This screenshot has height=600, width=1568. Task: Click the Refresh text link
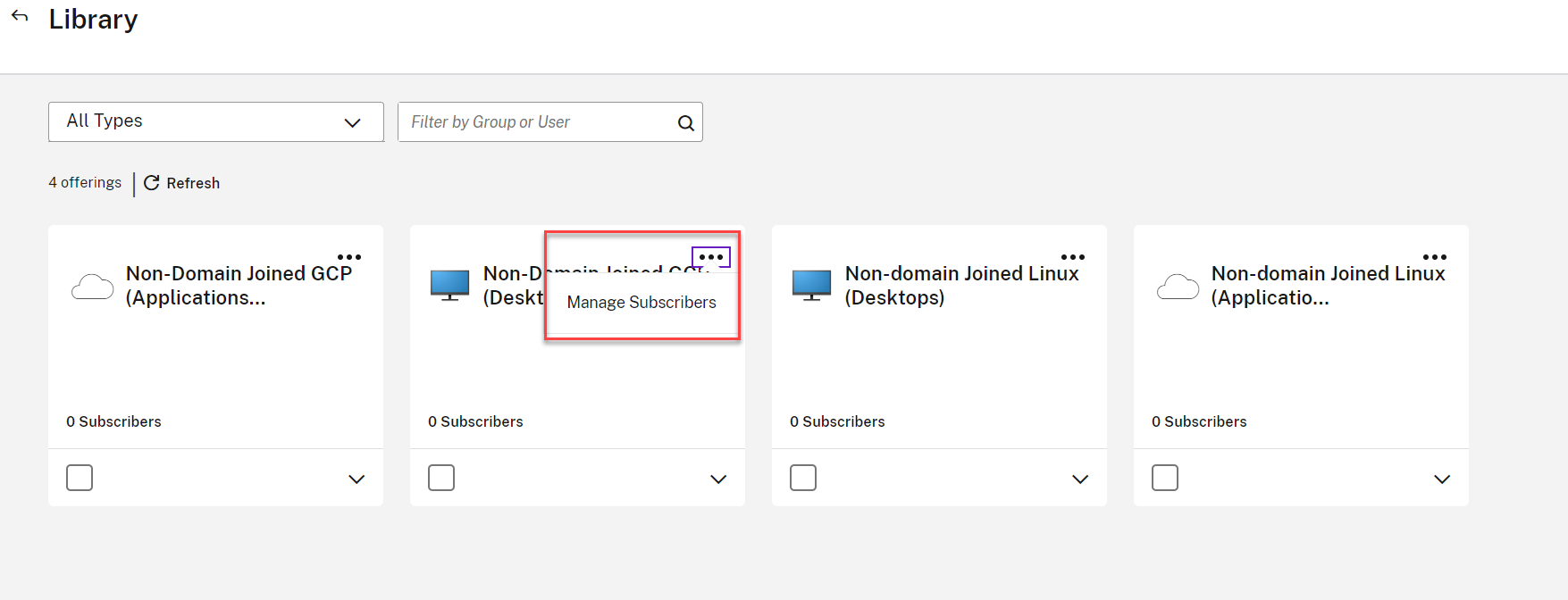[193, 183]
